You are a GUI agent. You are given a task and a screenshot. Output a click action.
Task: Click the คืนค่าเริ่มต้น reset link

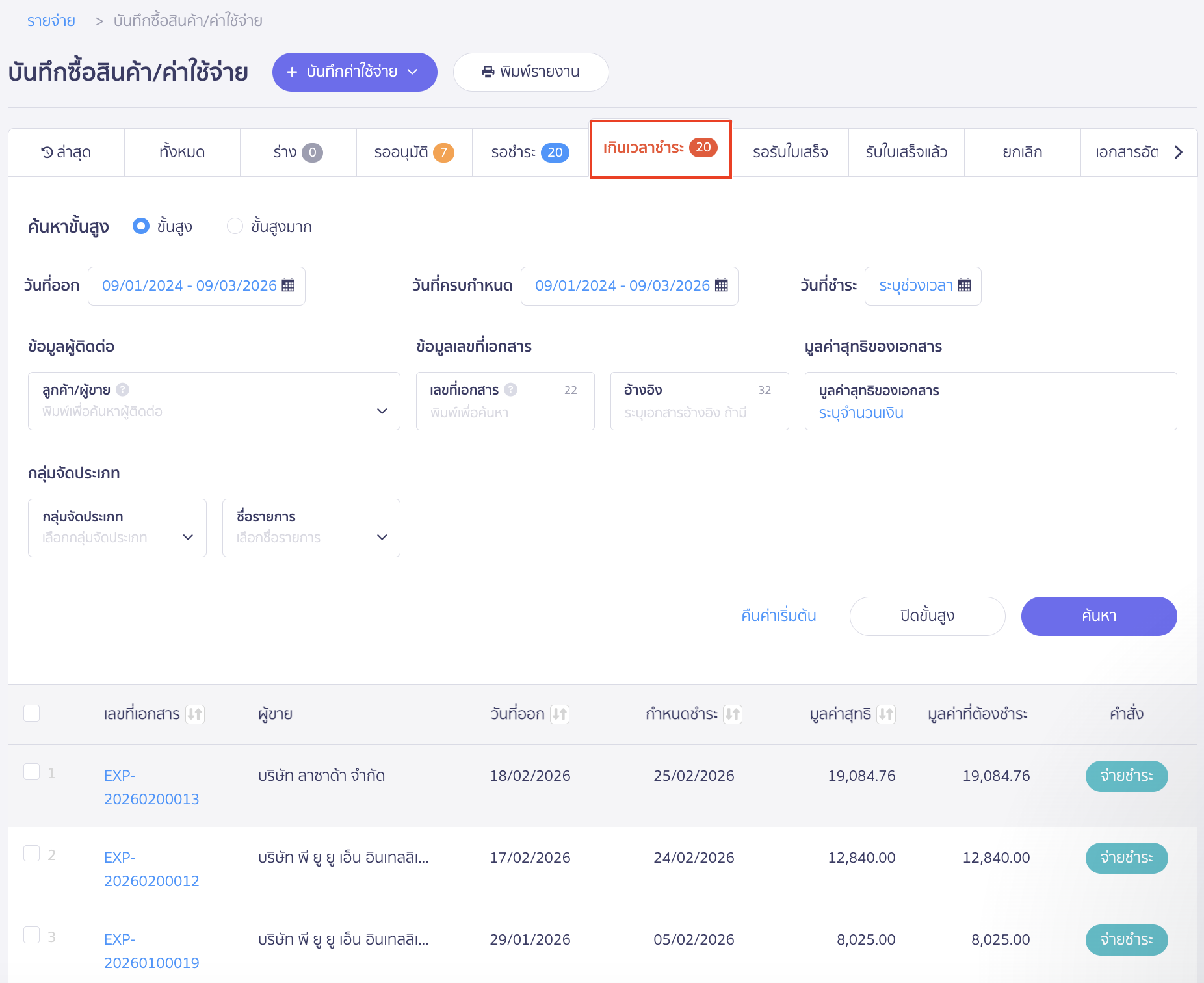778,616
